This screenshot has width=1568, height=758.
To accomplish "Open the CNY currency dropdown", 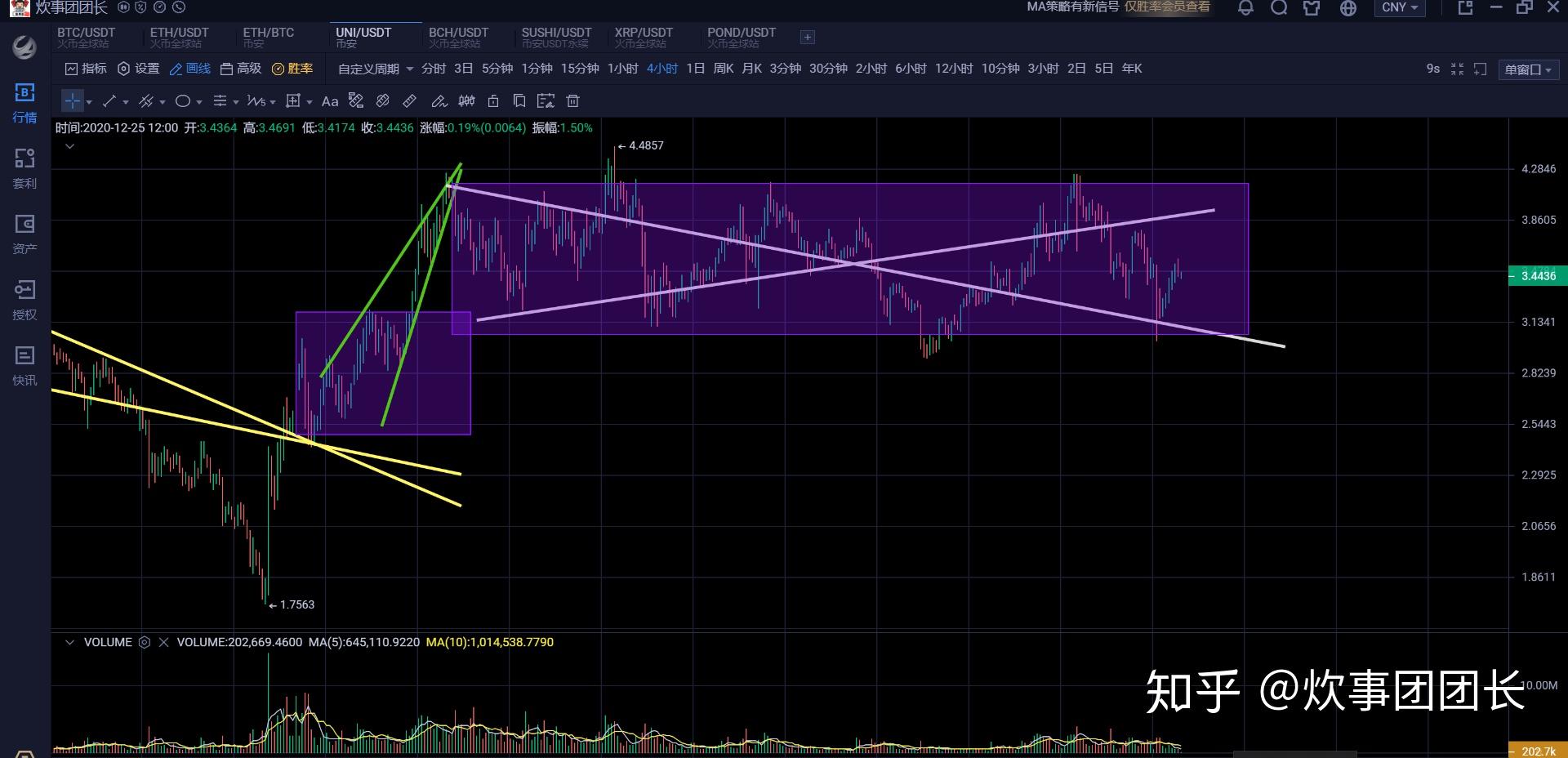I will (1400, 7).
